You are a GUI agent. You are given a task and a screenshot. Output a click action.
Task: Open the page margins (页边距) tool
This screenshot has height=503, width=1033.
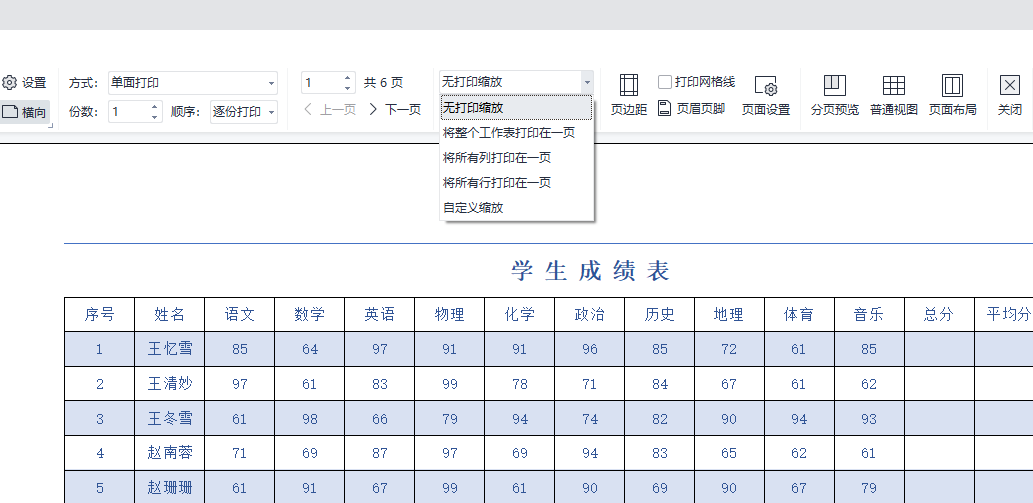[x=628, y=96]
